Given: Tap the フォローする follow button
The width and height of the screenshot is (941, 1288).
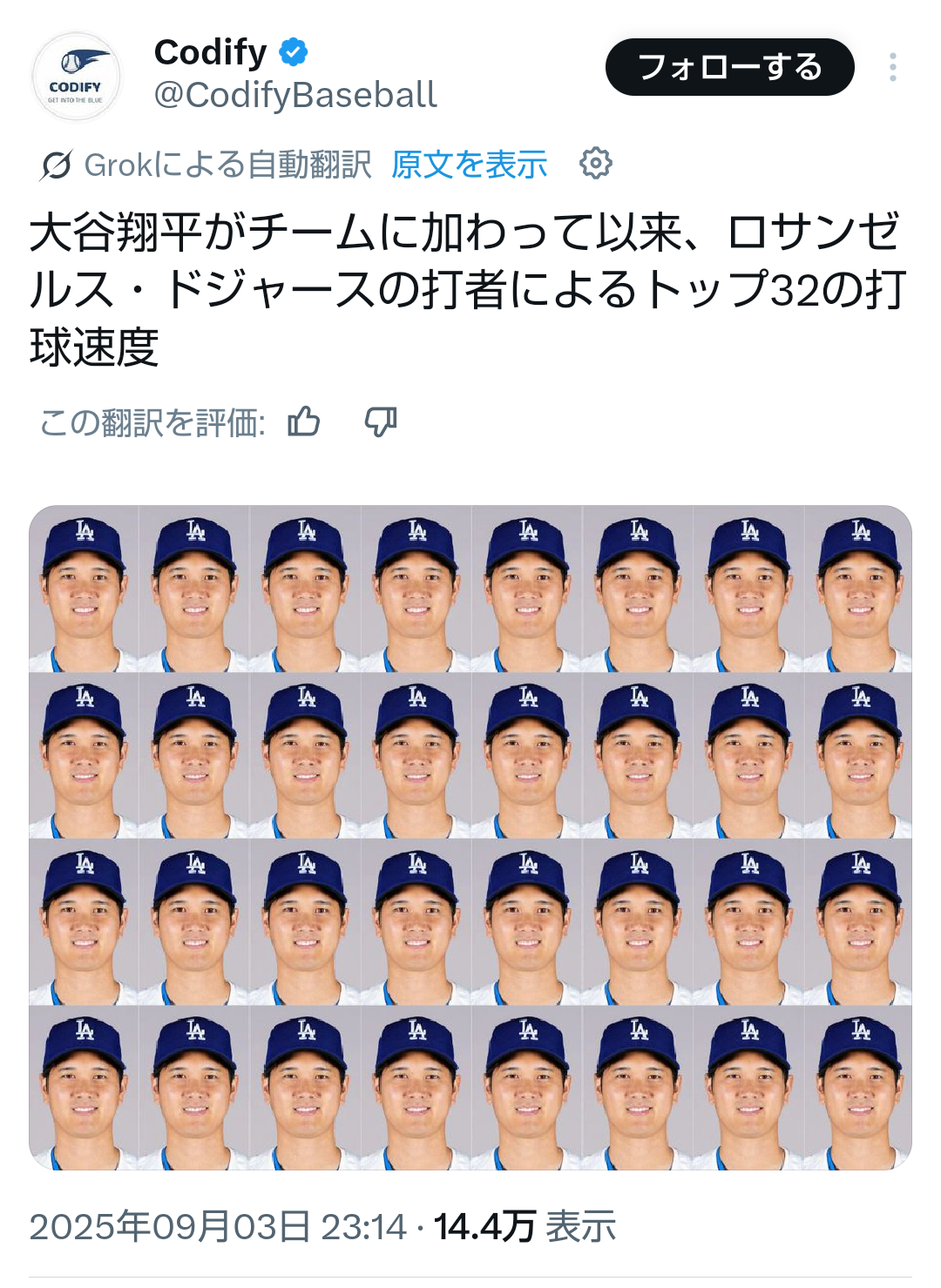Looking at the screenshot, I should pos(730,67).
